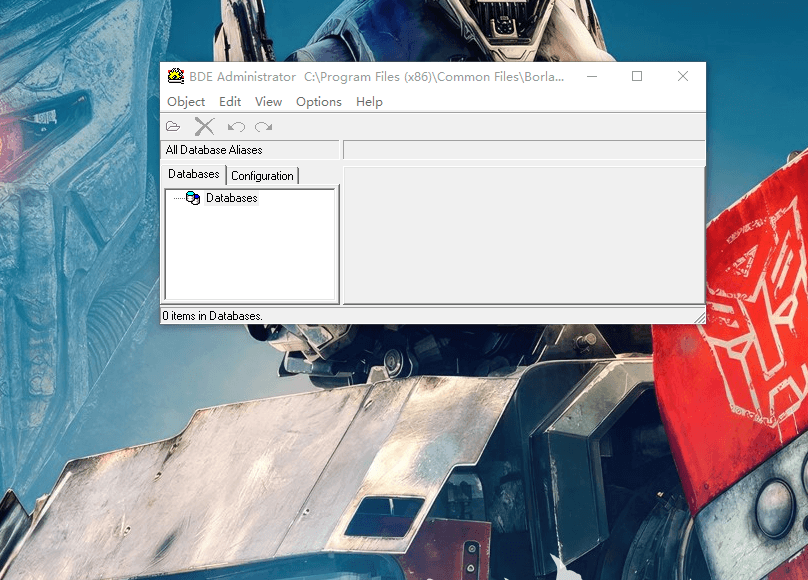808x580 pixels.
Task: Close the BDE Administrator window
Action: click(683, 76)
